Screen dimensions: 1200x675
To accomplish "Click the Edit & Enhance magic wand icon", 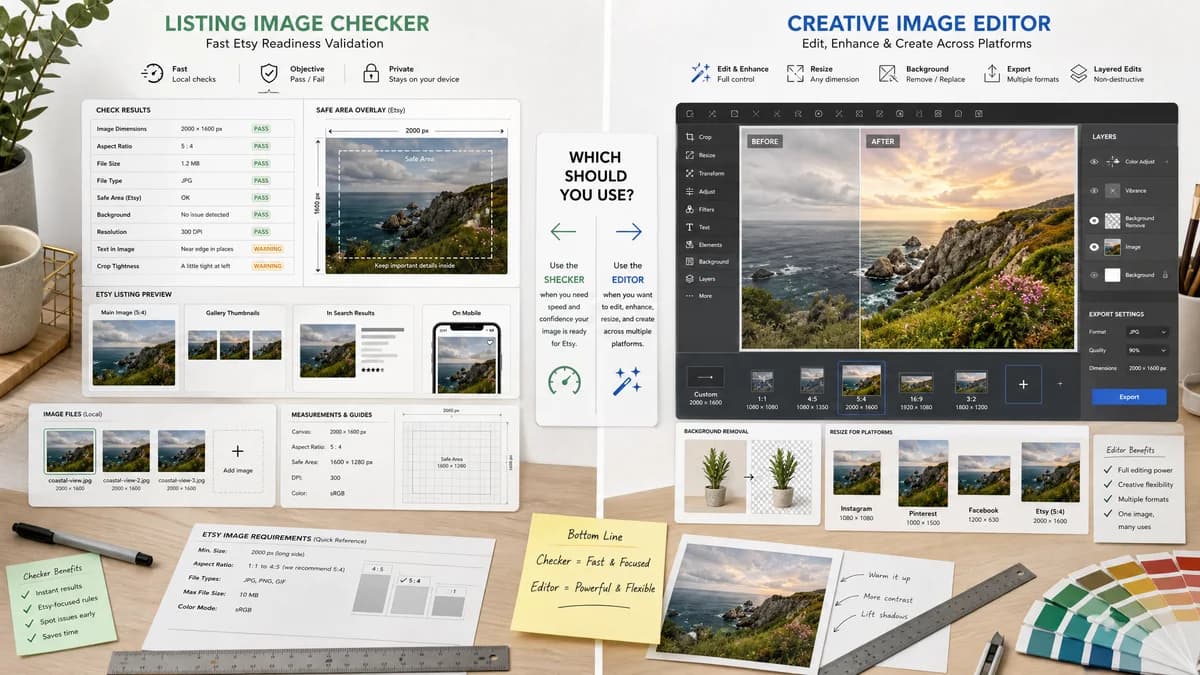I will tap(700, 73).
